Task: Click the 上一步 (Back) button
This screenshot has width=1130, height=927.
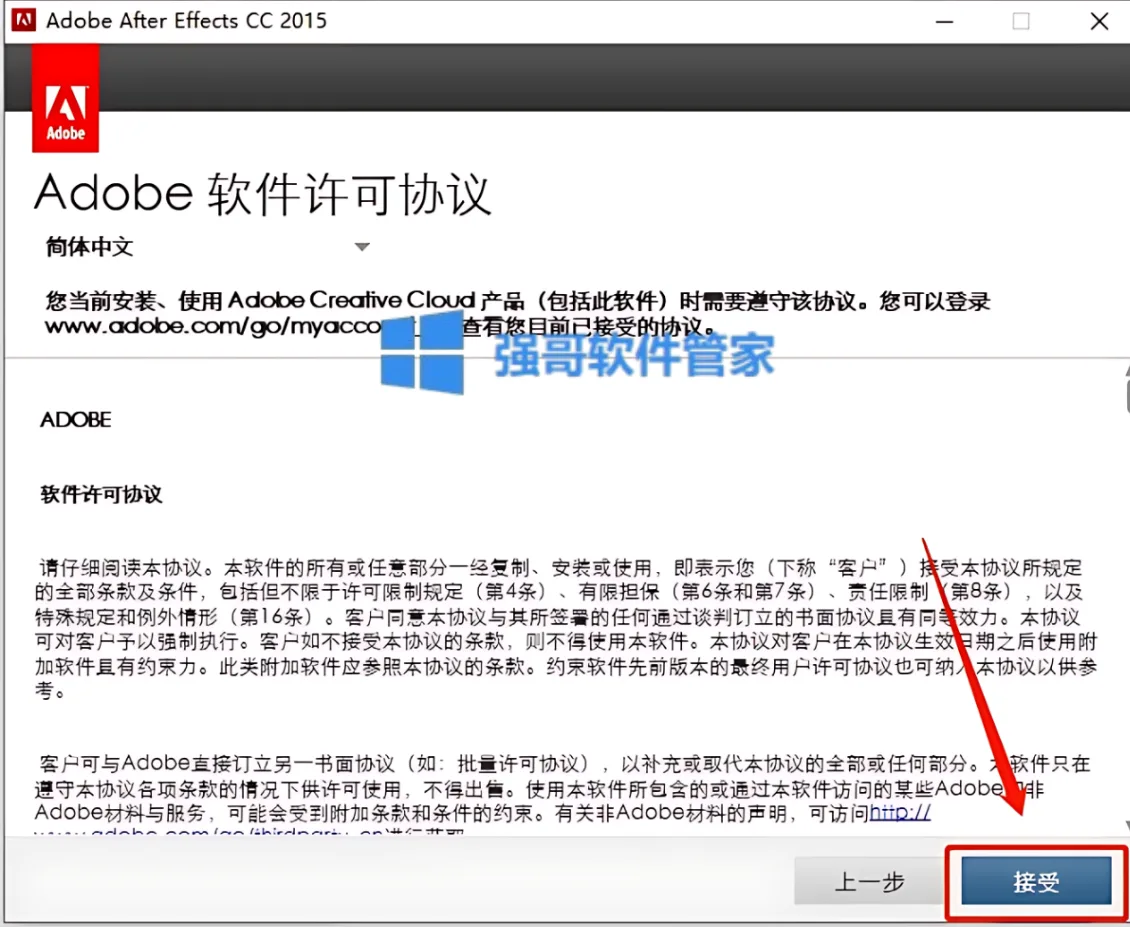Action: pos(868,880)
